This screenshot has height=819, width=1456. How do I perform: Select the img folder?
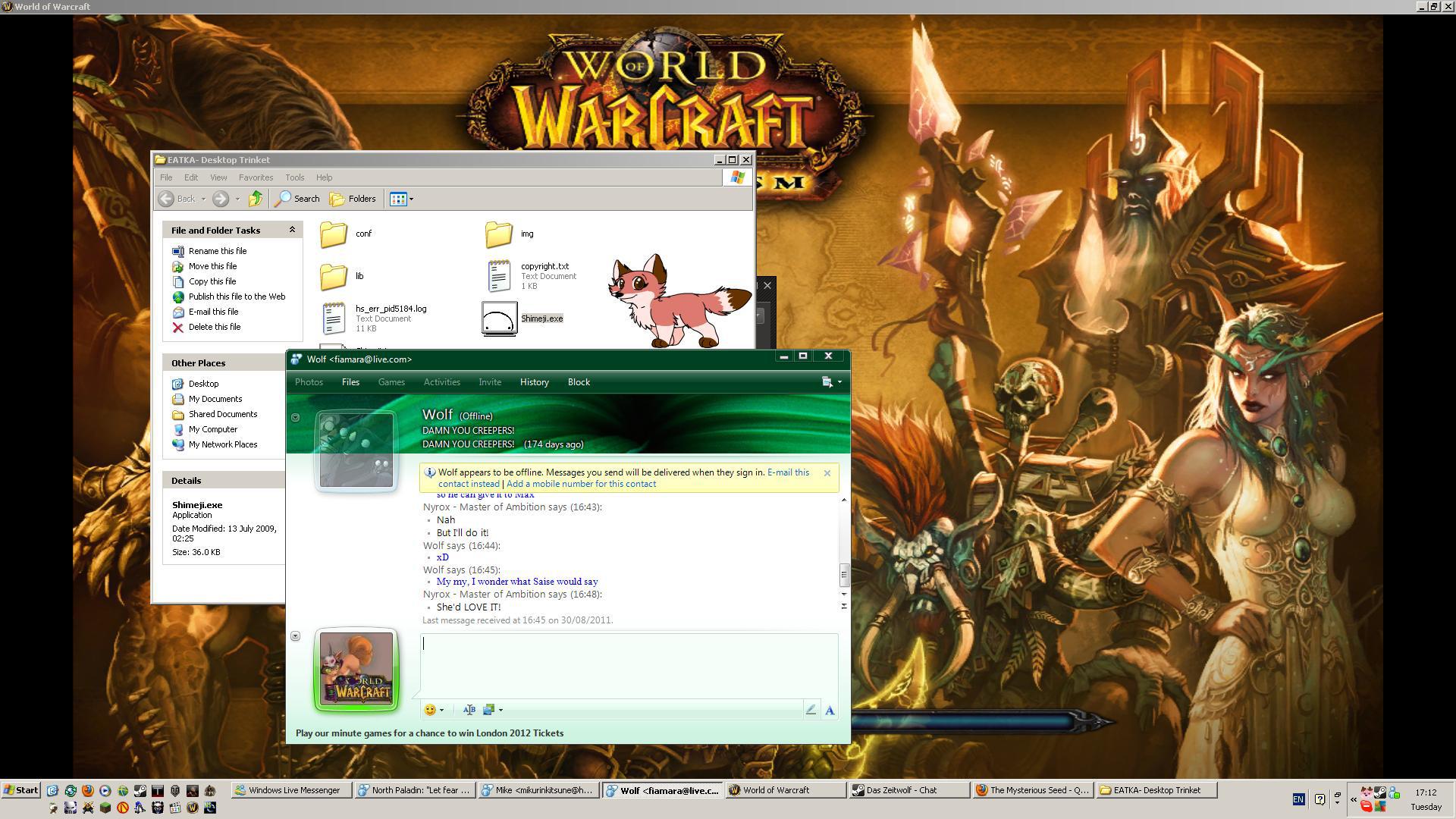coord(510,234)
